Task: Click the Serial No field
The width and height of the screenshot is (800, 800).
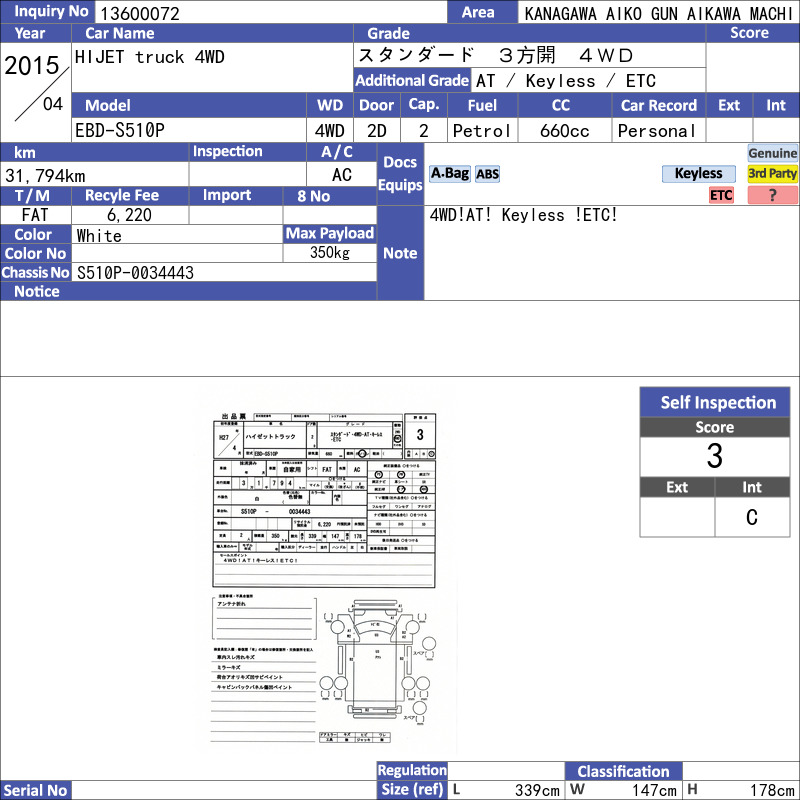Action: [x=223, y=790]
